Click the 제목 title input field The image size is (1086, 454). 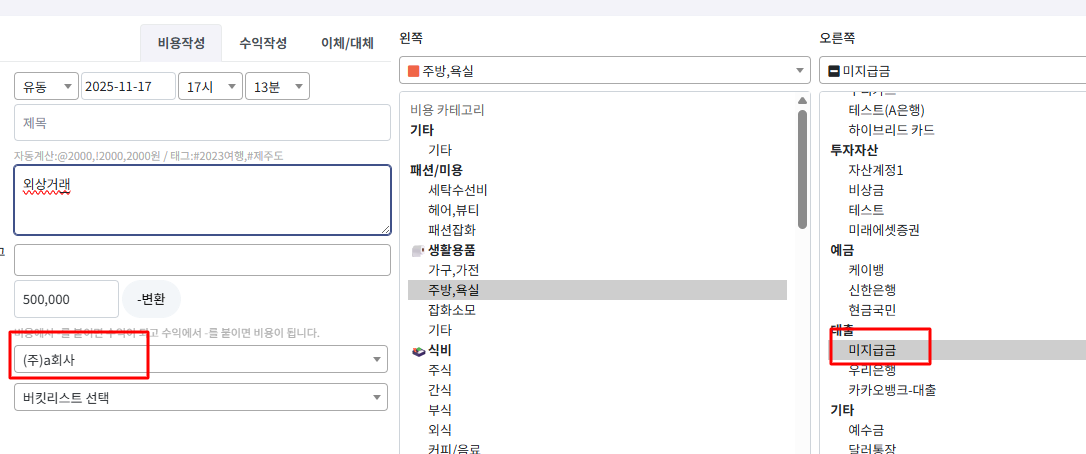point(201,123)
